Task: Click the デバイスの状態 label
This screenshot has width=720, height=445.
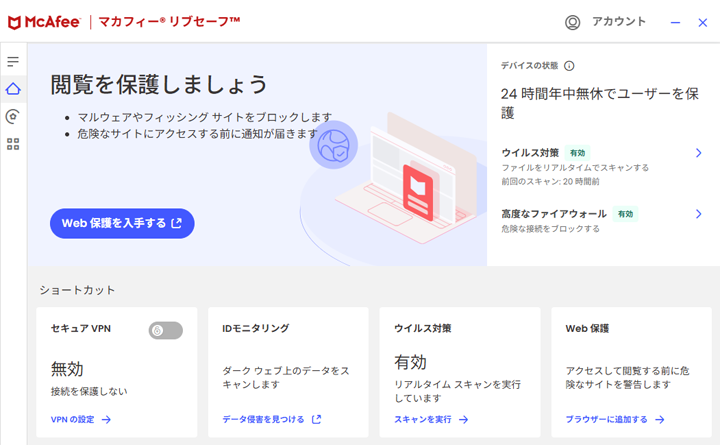Action: [529, 66]
